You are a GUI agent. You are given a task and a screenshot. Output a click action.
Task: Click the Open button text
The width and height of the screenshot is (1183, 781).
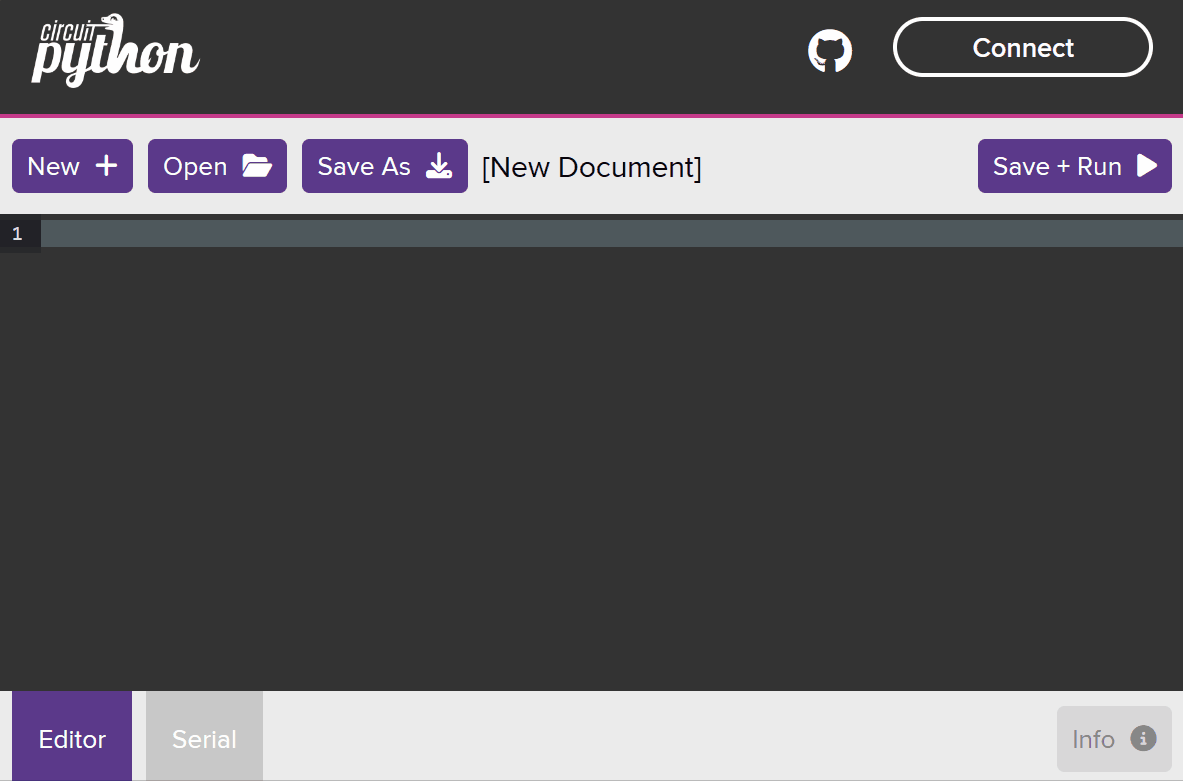click(x=195, y=166)
